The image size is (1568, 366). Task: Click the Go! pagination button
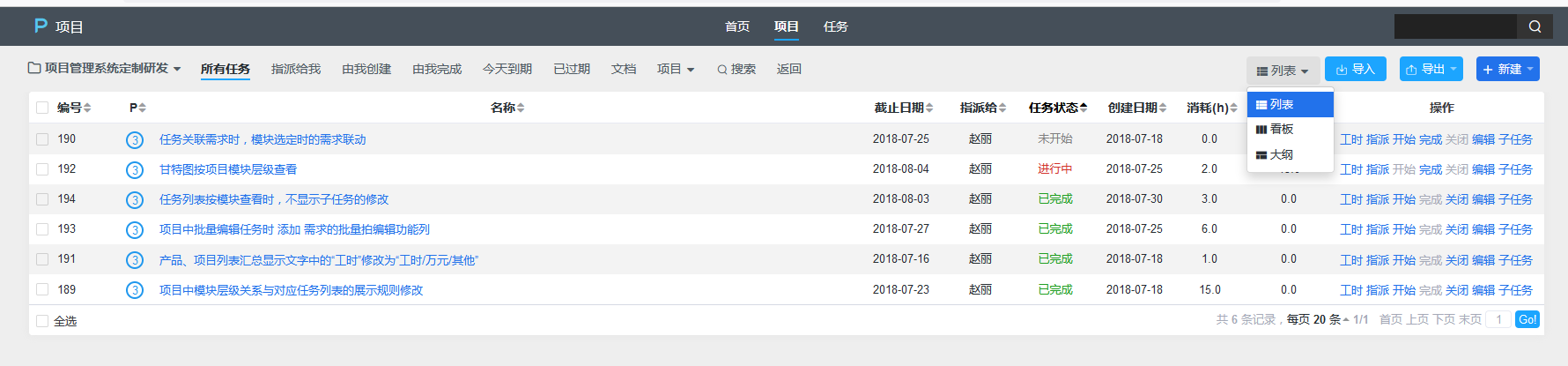coord(1527,319)
